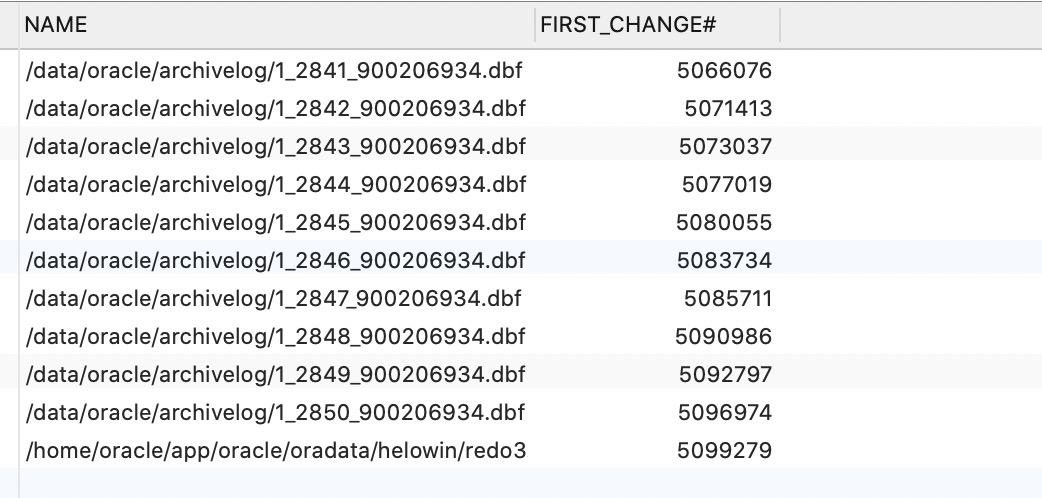1042x498 pixels.
Task: Click the 5096974 change number cell
Action: click(x=724, y=413)
